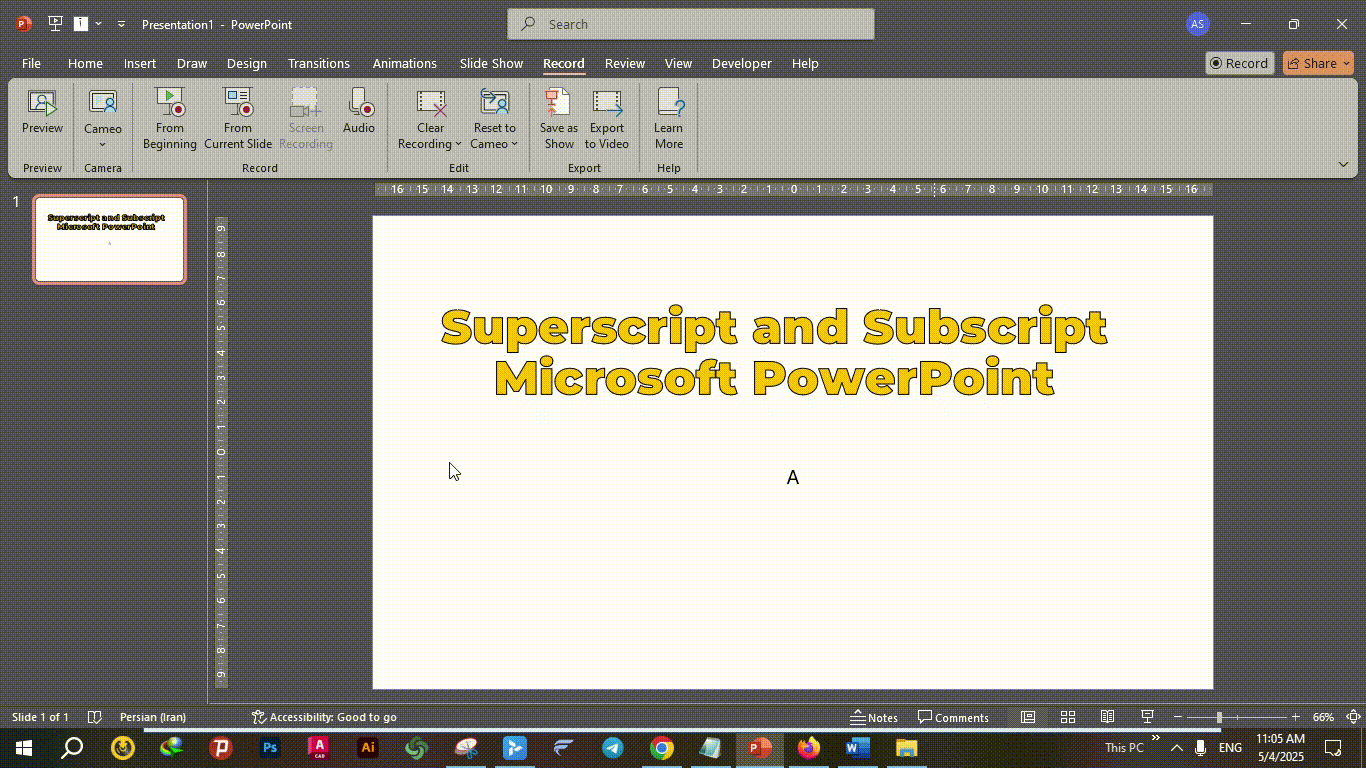Record From Current Slide

[238, 103]
